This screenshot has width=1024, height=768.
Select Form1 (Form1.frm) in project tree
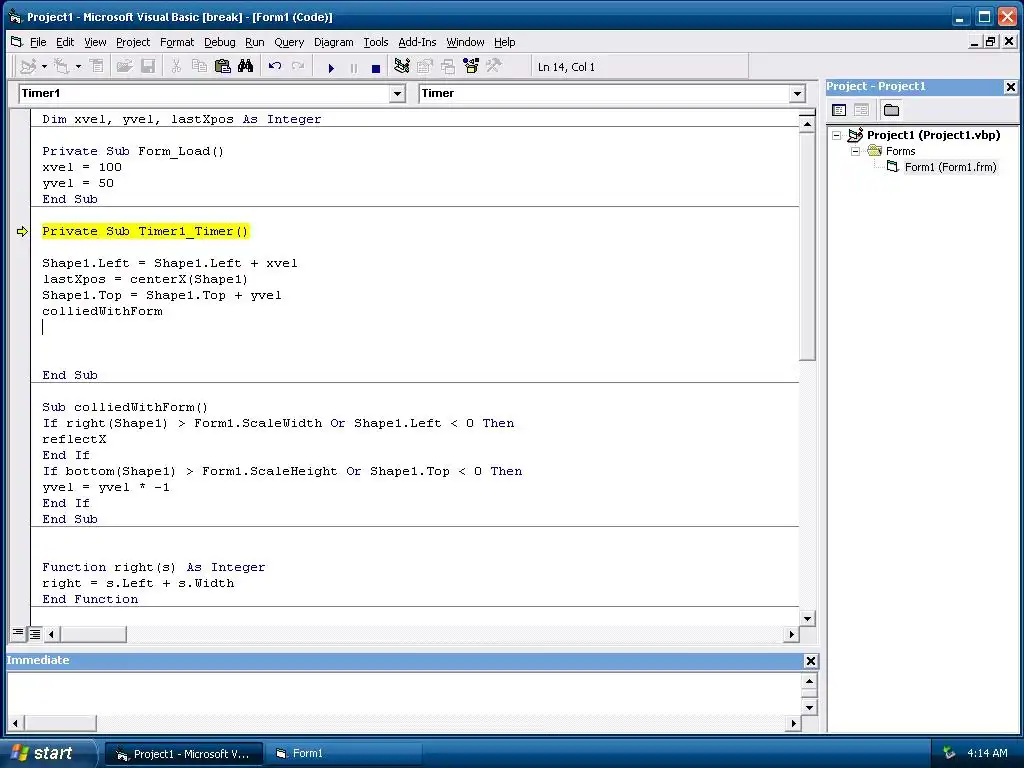coord(950,167)
